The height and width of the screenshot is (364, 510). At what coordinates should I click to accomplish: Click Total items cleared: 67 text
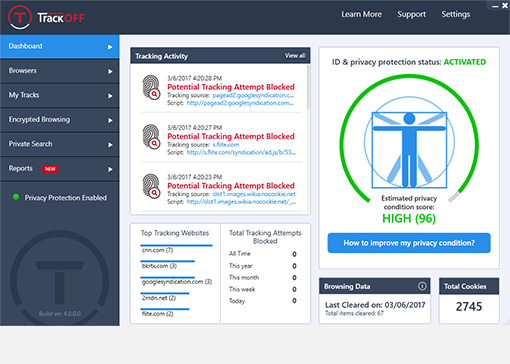pos(354,313)
